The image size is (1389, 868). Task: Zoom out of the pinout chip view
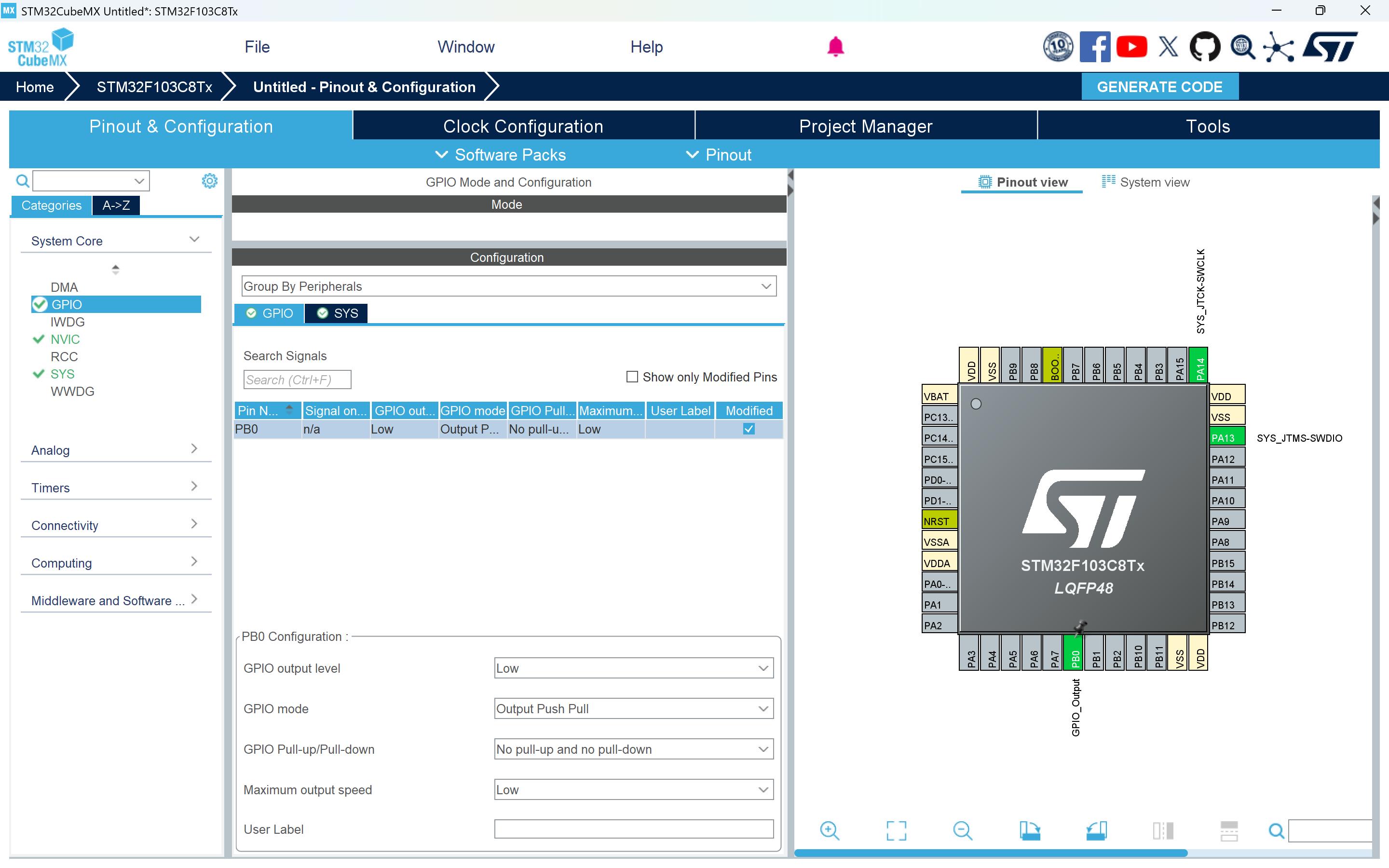tap(963, 830)
